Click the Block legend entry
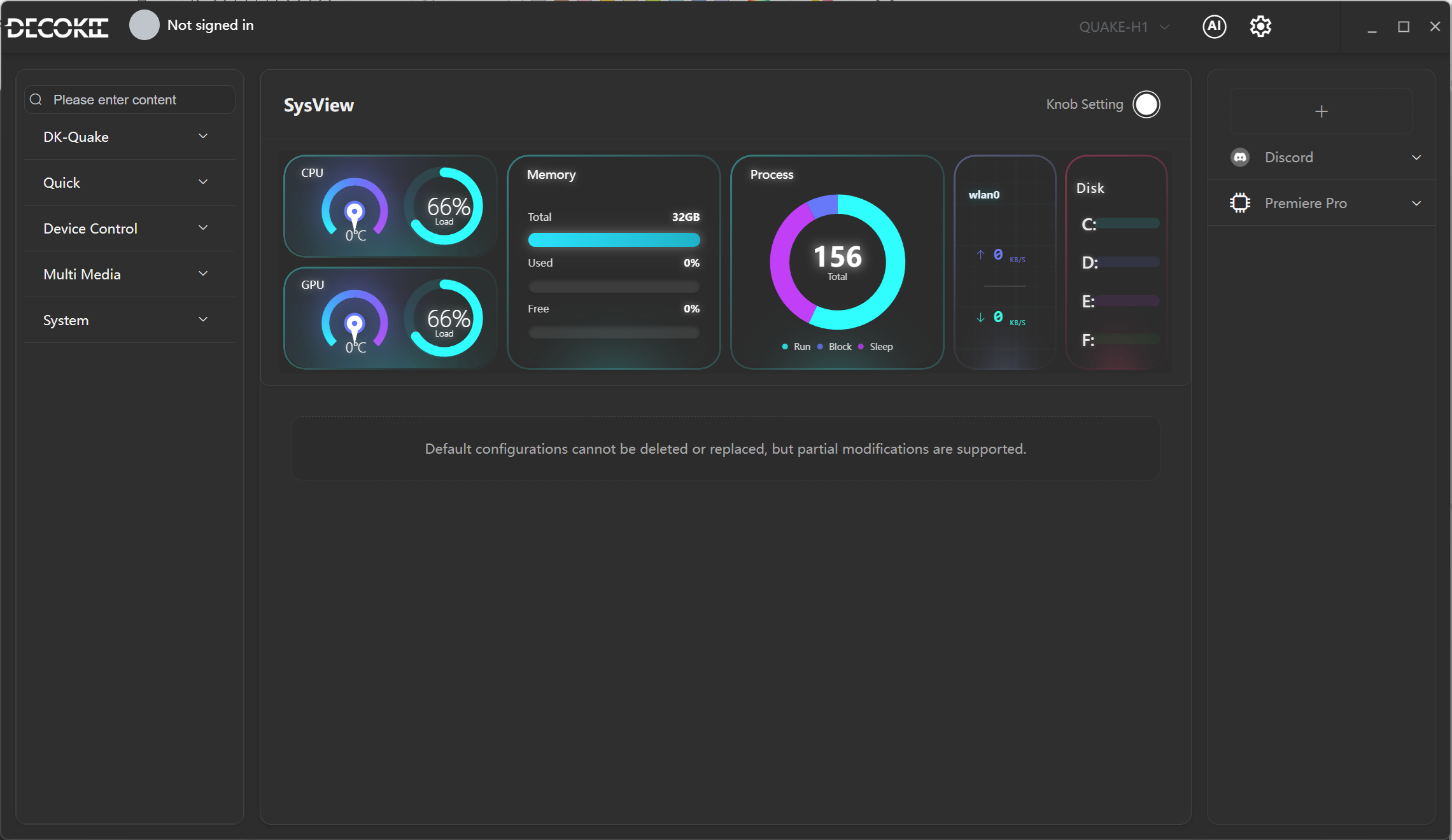The width and height of the screenshot is (1452, 840). [834, 347]
